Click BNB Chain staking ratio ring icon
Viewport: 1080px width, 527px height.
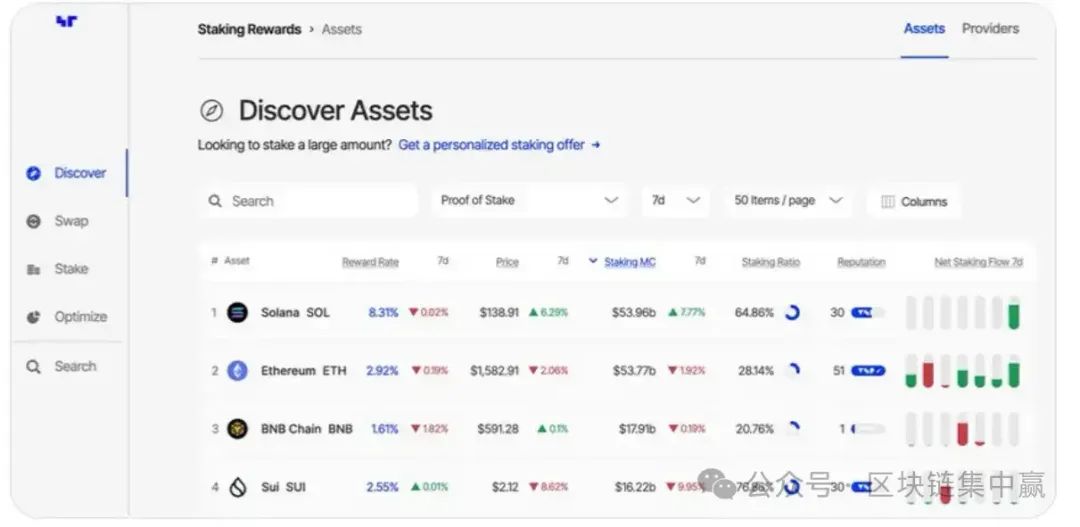tap(792, 428)
